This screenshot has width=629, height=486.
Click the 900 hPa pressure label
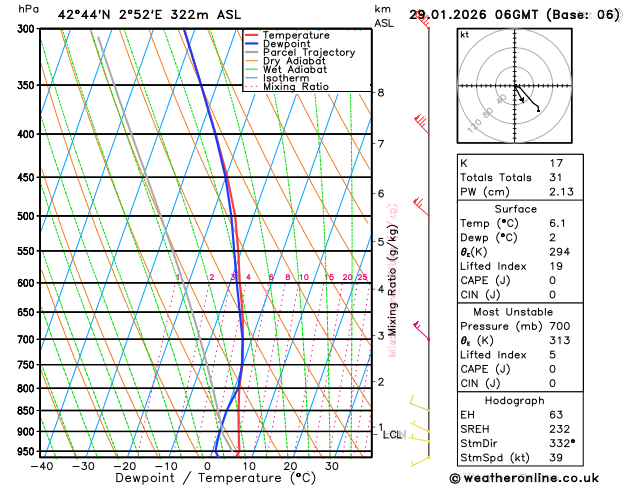coord(28,432)
